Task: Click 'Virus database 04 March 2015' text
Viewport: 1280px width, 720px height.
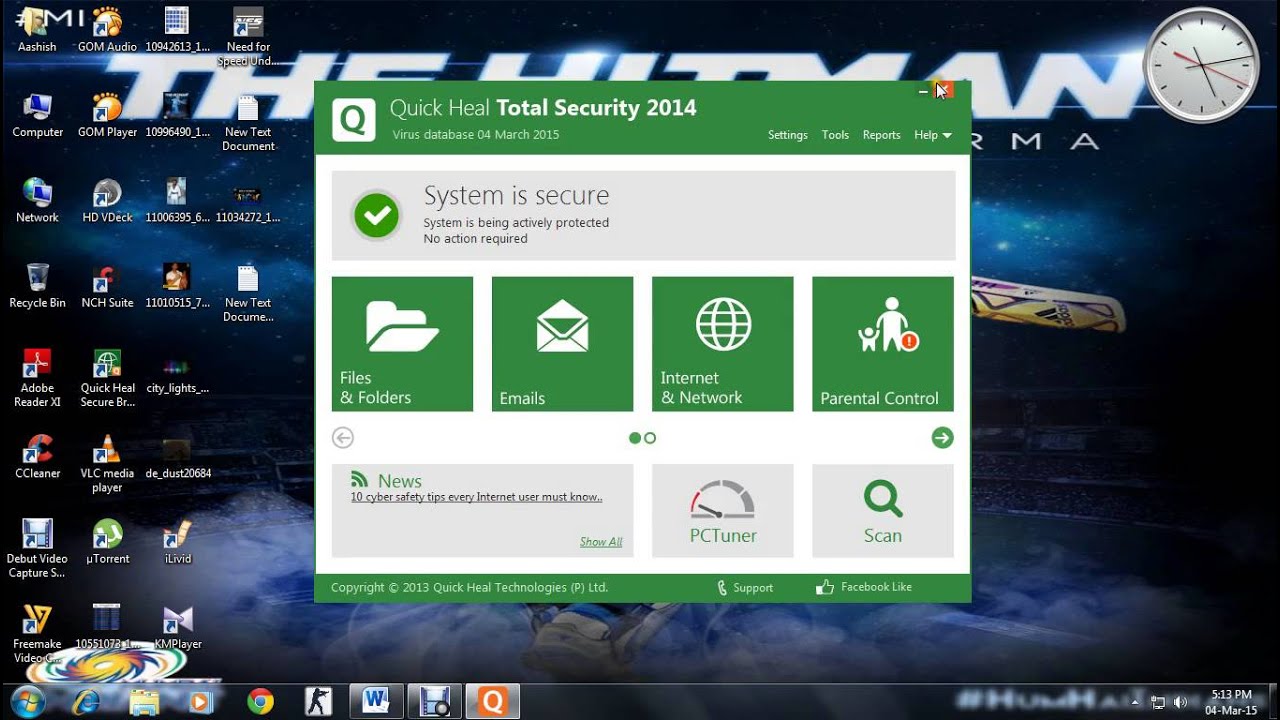Action: coord(475,134)
